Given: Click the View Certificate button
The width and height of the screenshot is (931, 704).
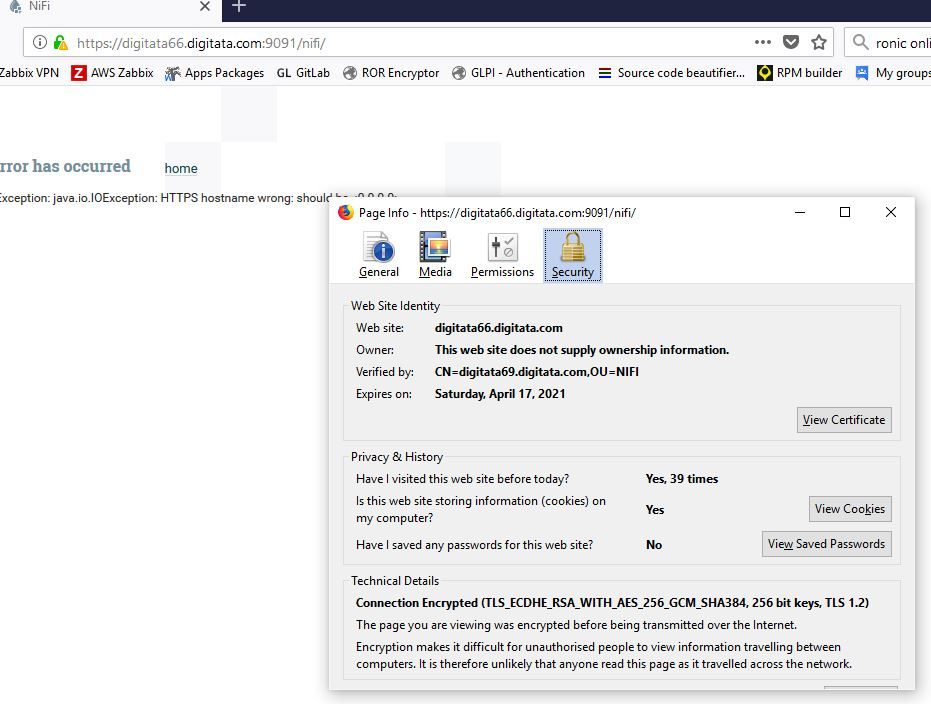Looking at the screenshot, I should coord(844,420).
